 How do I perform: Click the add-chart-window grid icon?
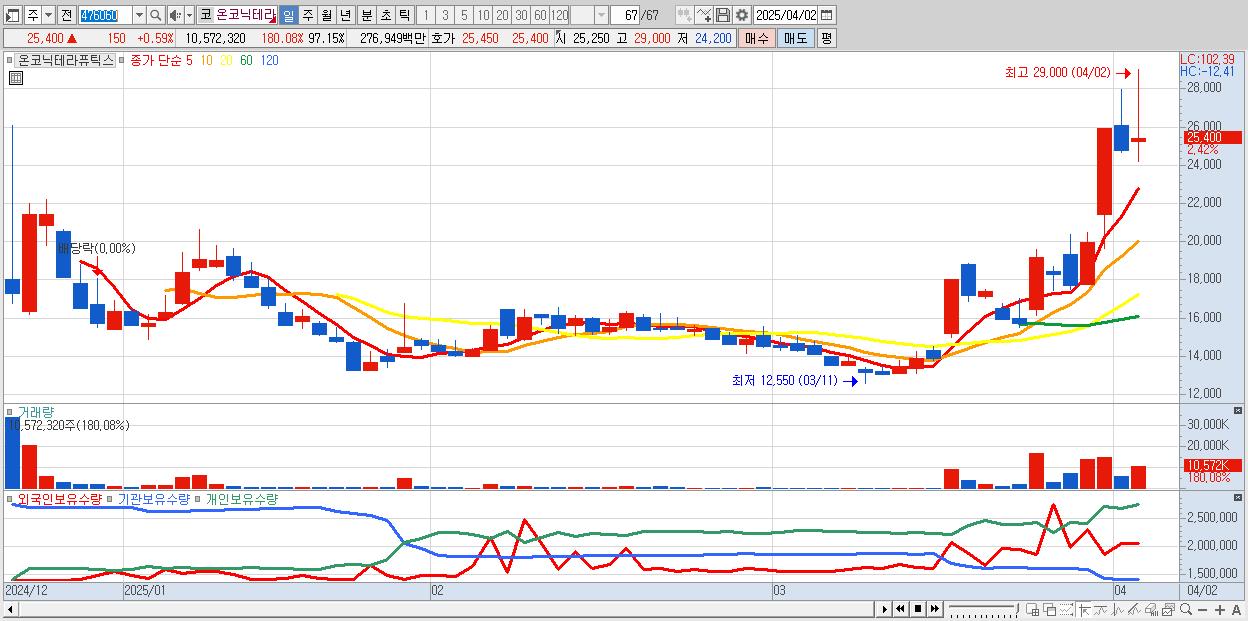pos(1032,609)
